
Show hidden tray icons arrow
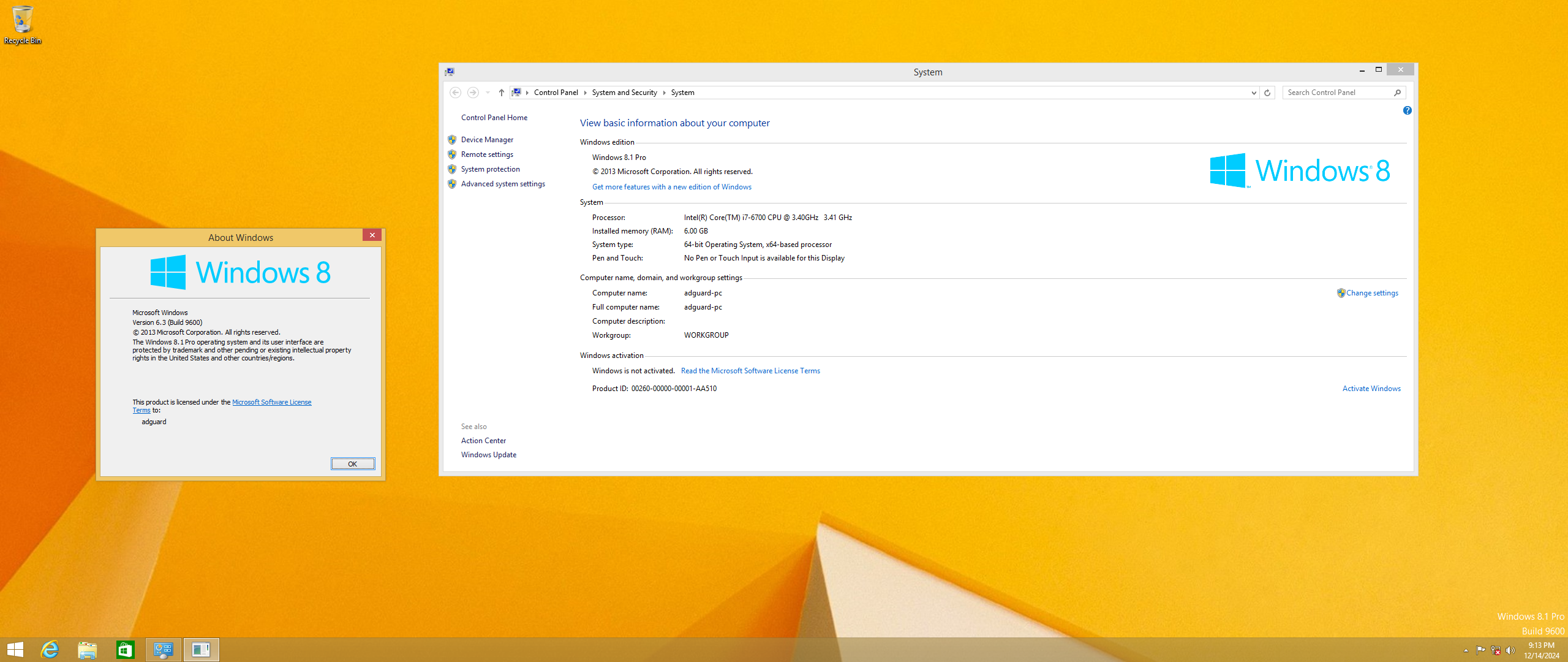point(1466,650)
